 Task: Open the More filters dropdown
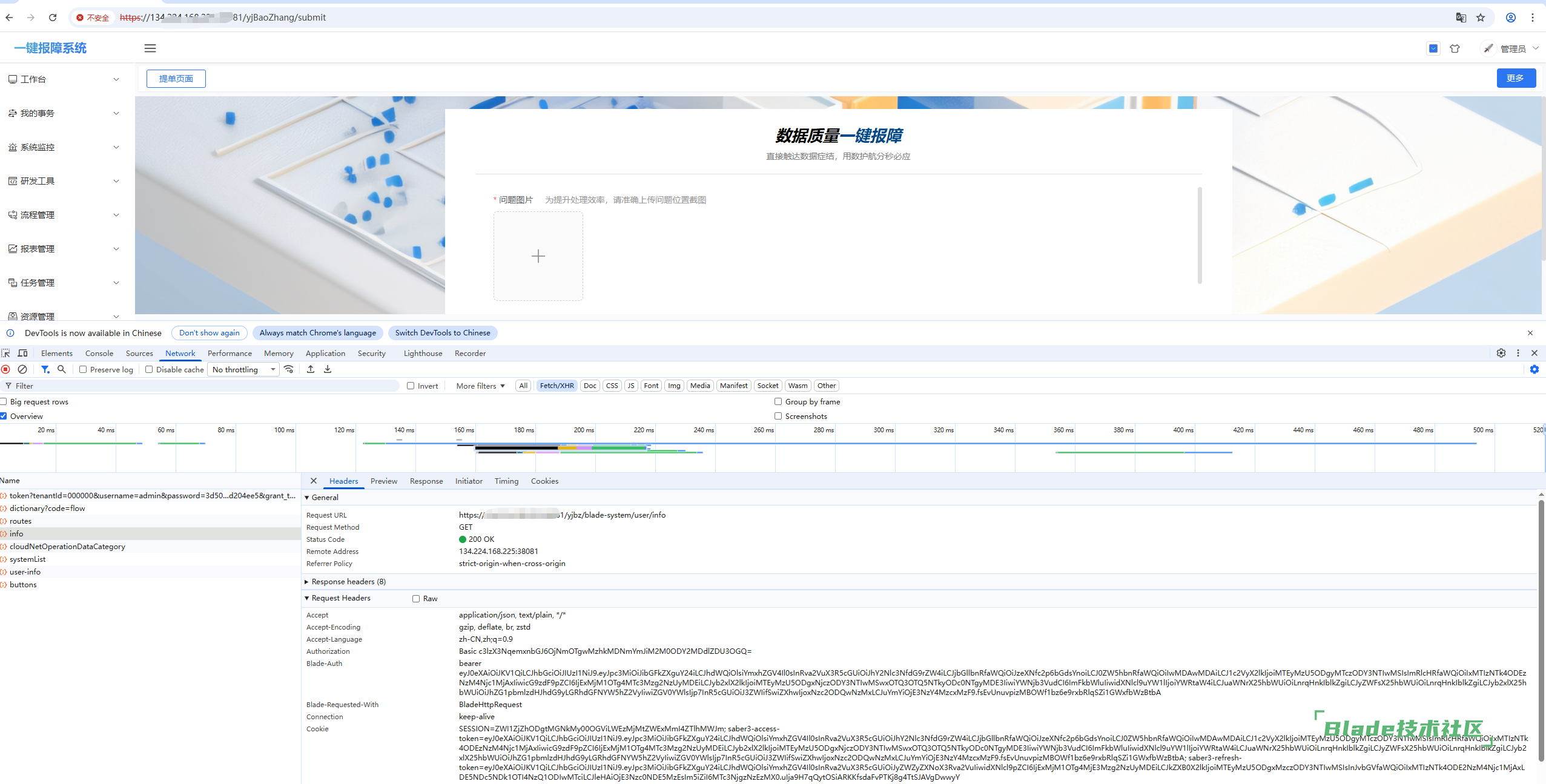coord(480,386)
